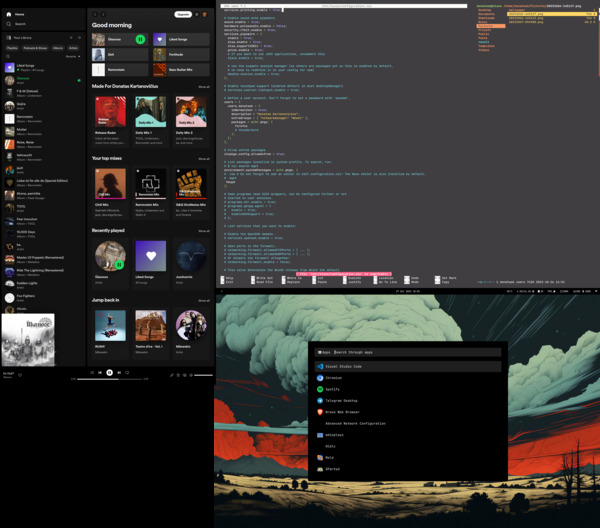Open the Daily Mix 2 card
Viewport: 600px width, 528px height.
[191, 120]
